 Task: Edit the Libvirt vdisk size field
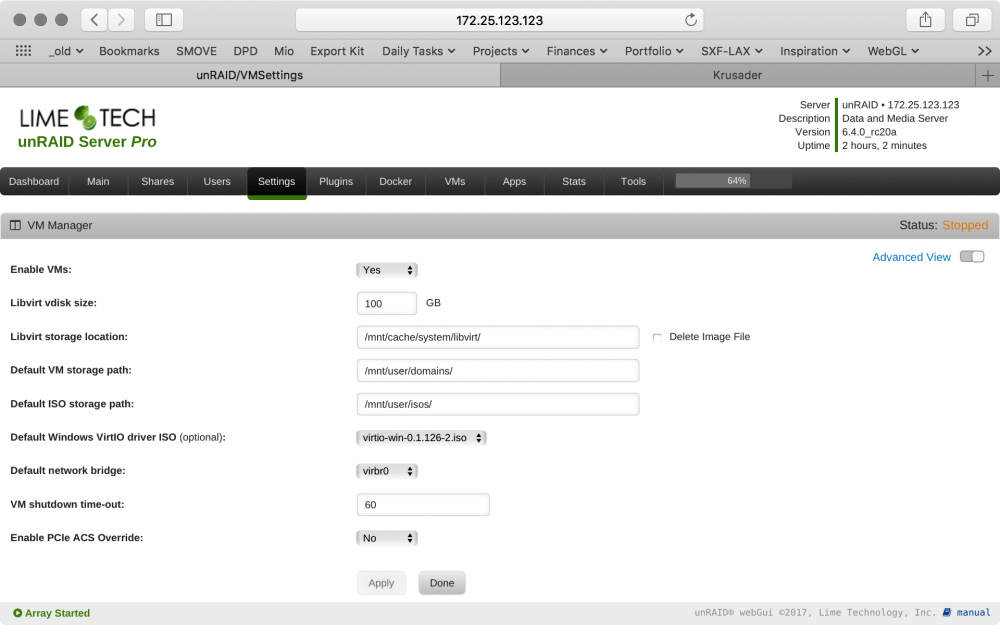click(x=386, y=304)
